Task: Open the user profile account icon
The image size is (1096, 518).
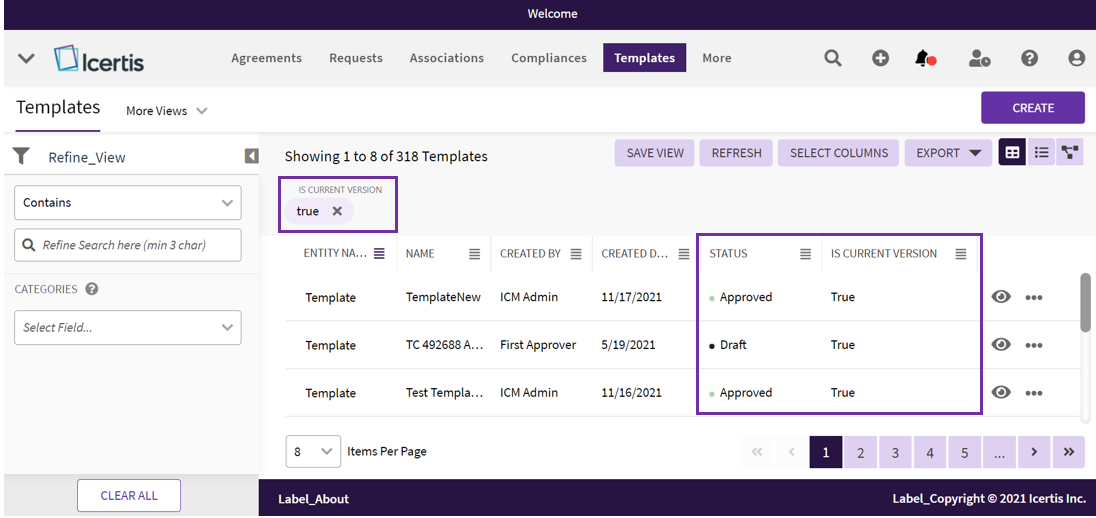Action: pos(1076,58)
